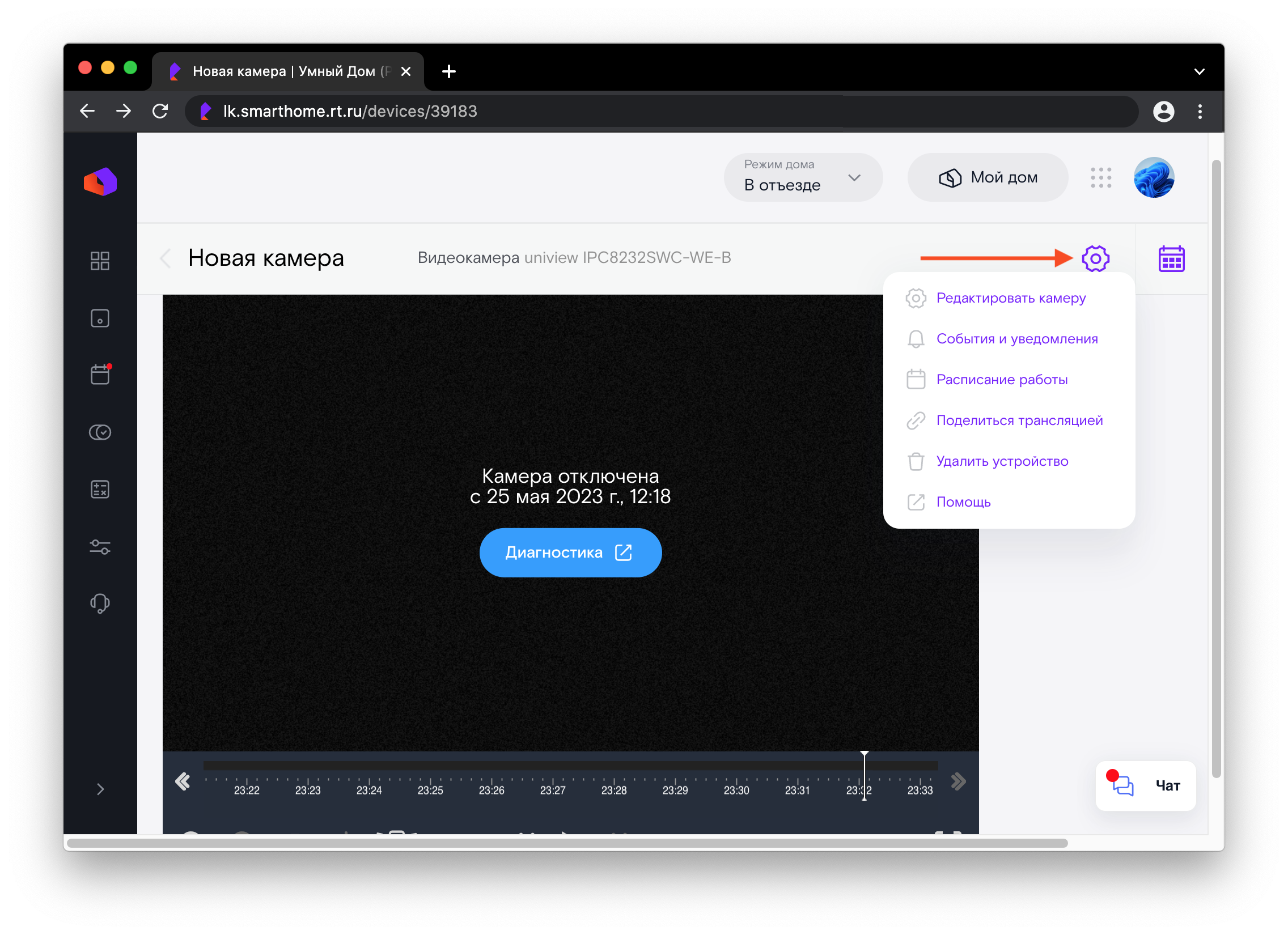Open events calendar with red badge
Image resolution: width=1288 pixels, height=935 pixels.
(x=100, y=375)
